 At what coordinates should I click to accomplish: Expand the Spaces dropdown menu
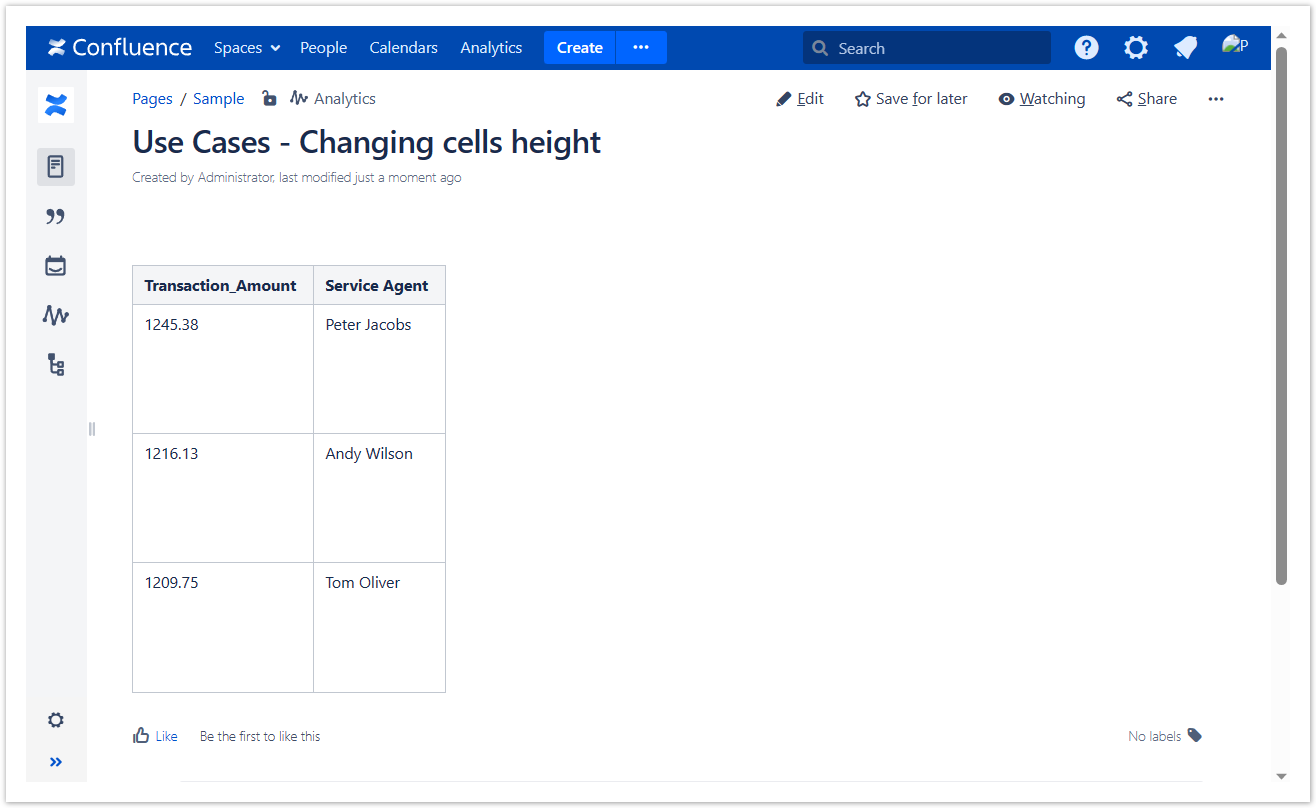point(247,48)
